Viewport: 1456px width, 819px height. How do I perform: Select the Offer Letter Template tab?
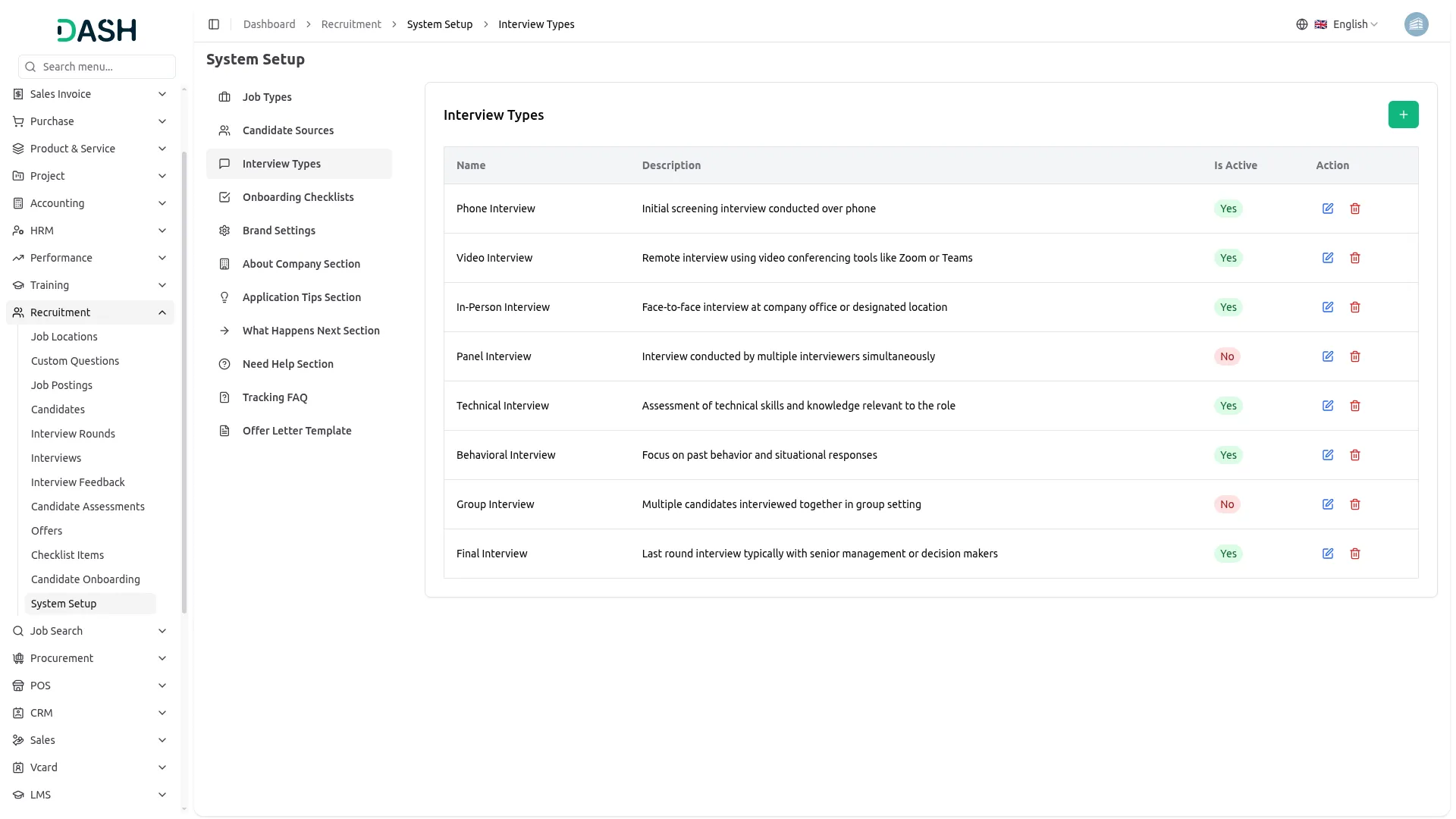297,431
